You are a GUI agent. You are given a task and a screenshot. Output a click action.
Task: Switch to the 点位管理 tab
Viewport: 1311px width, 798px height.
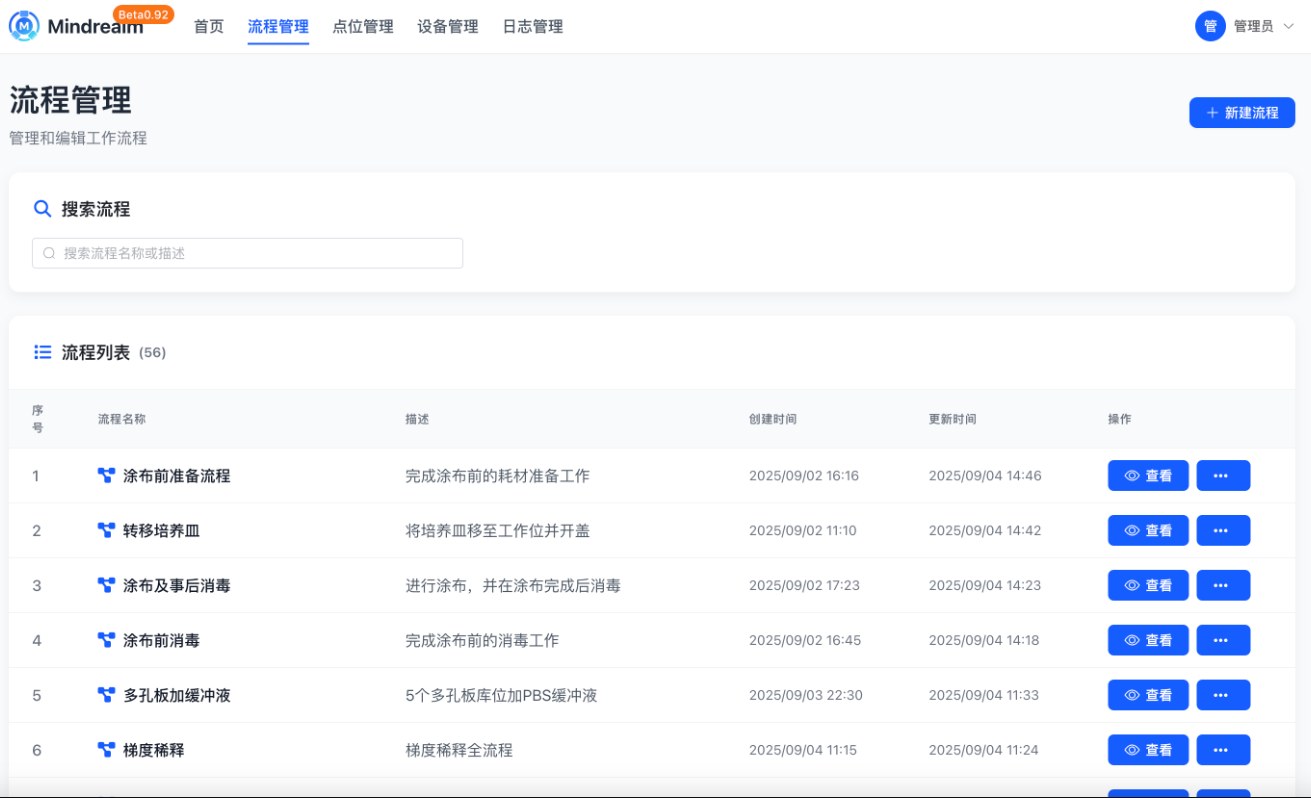[x=363, y=27]
